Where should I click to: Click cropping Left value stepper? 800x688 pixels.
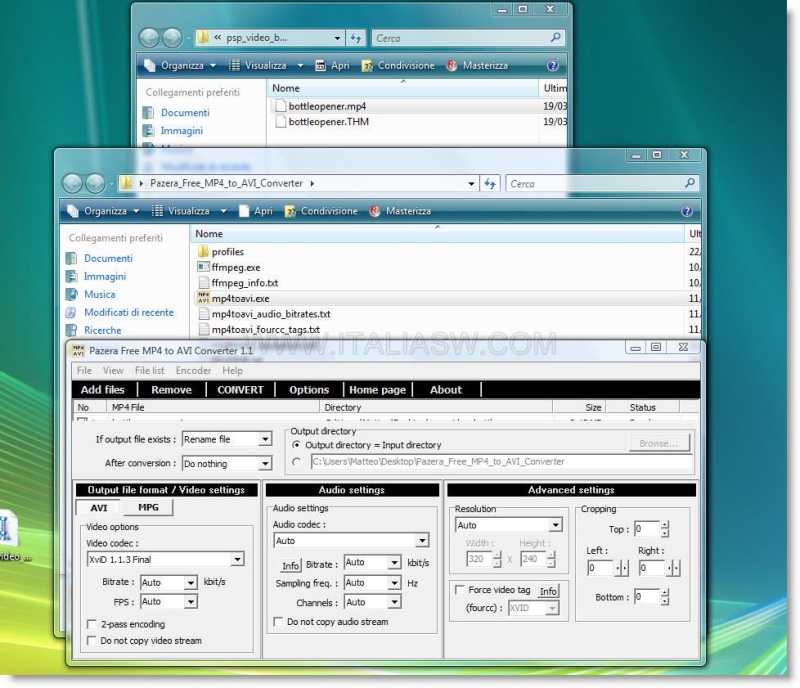[621, 568]
